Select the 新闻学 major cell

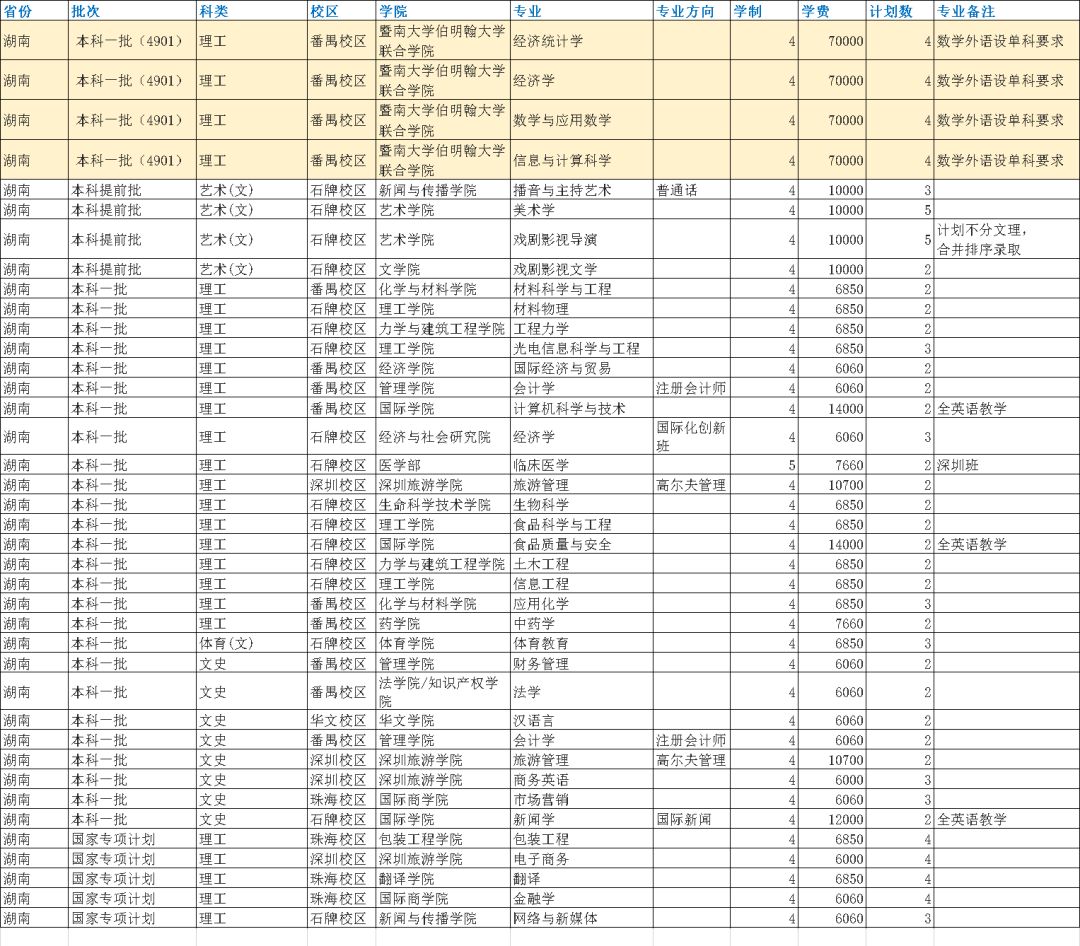point(581,820)
